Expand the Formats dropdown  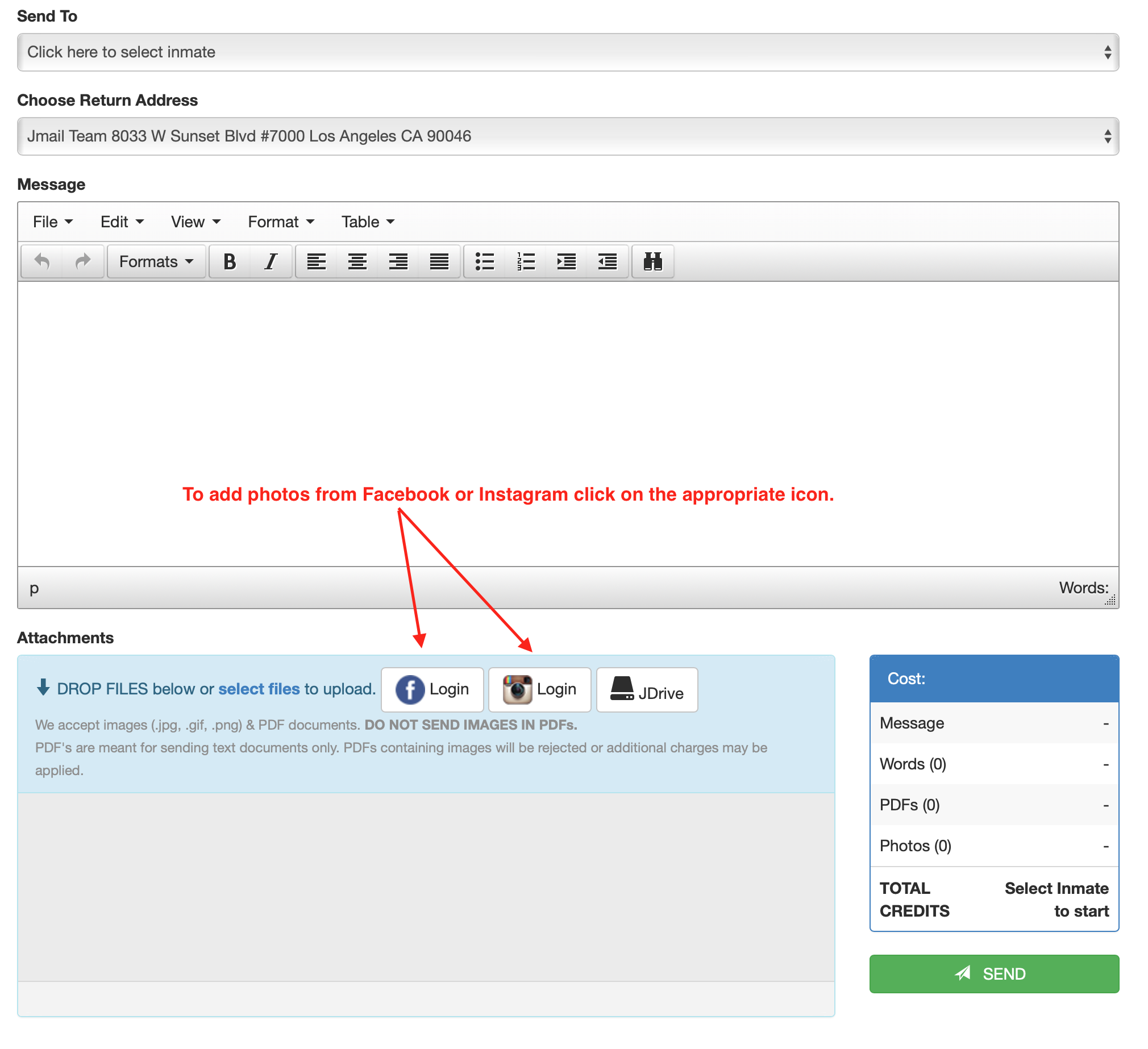click(x=157, y=262)
